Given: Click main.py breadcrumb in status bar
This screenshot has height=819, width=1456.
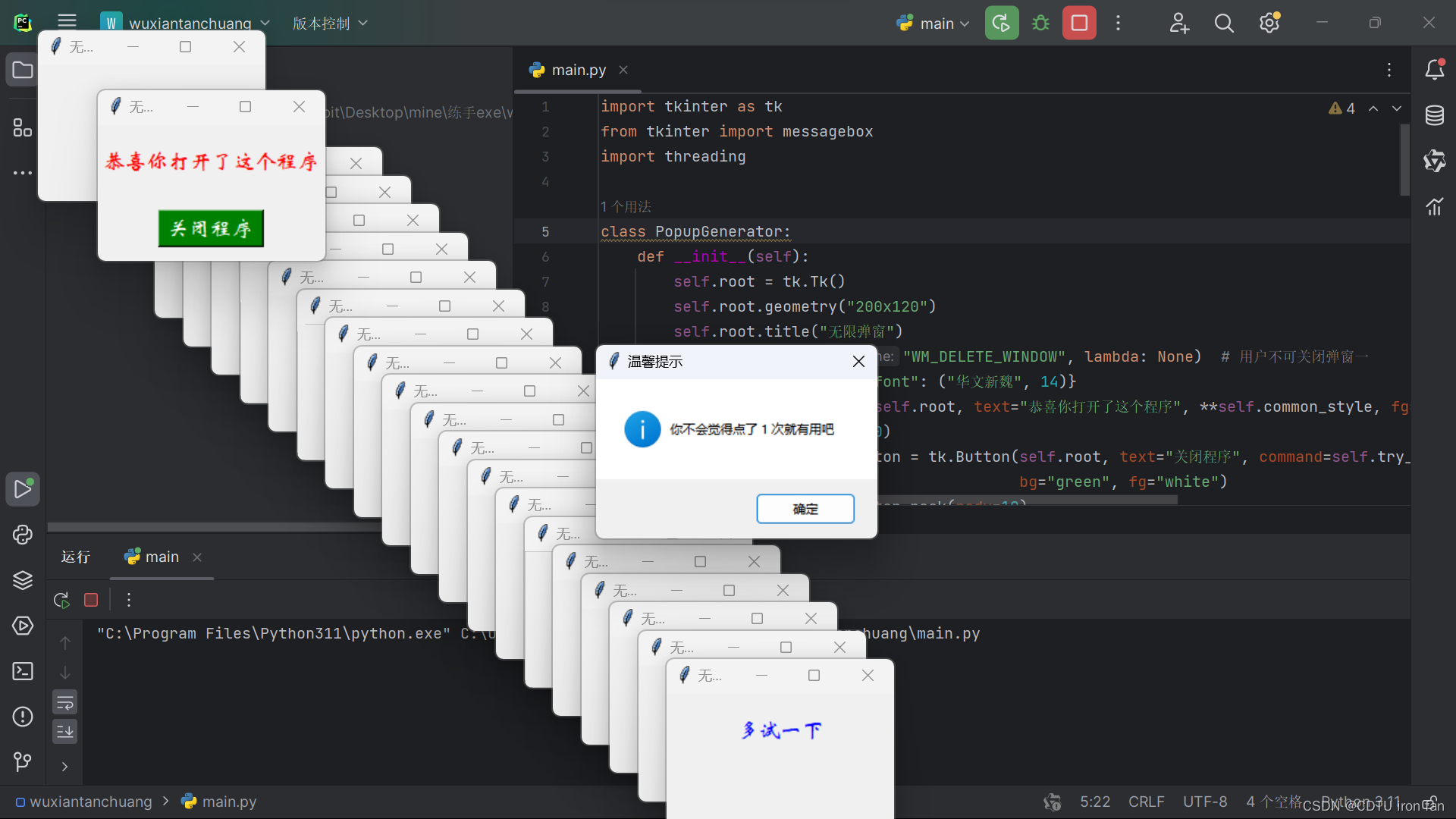Looking at the screenshot, I should [x=220, y=802].
